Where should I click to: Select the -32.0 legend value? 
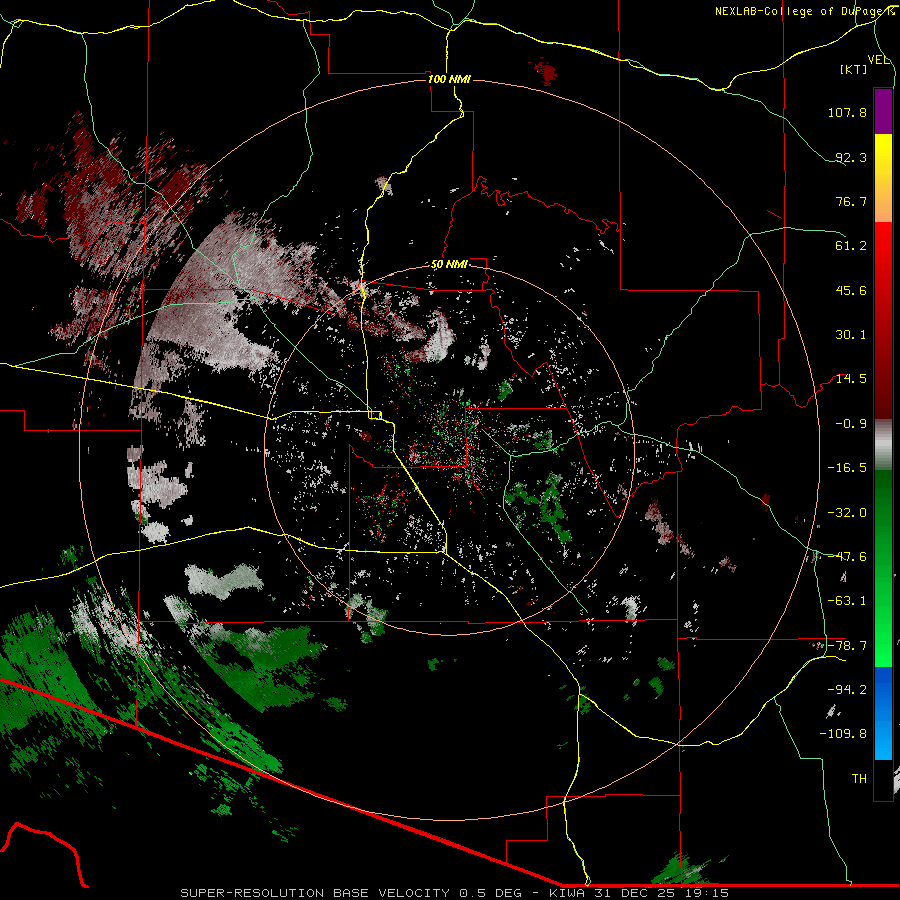(x=847, y=513)
